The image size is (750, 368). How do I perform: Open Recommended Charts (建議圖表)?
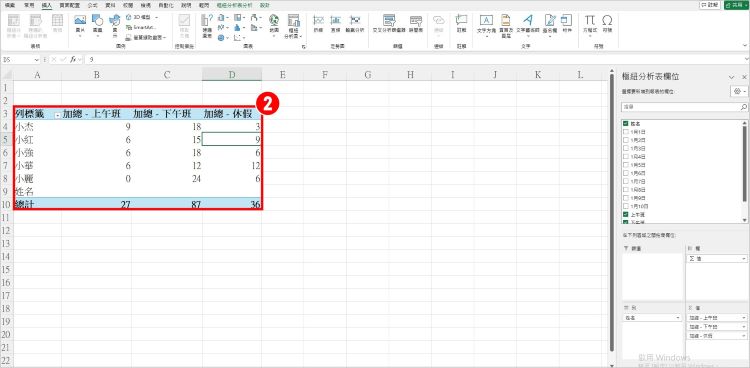point(207,26)
